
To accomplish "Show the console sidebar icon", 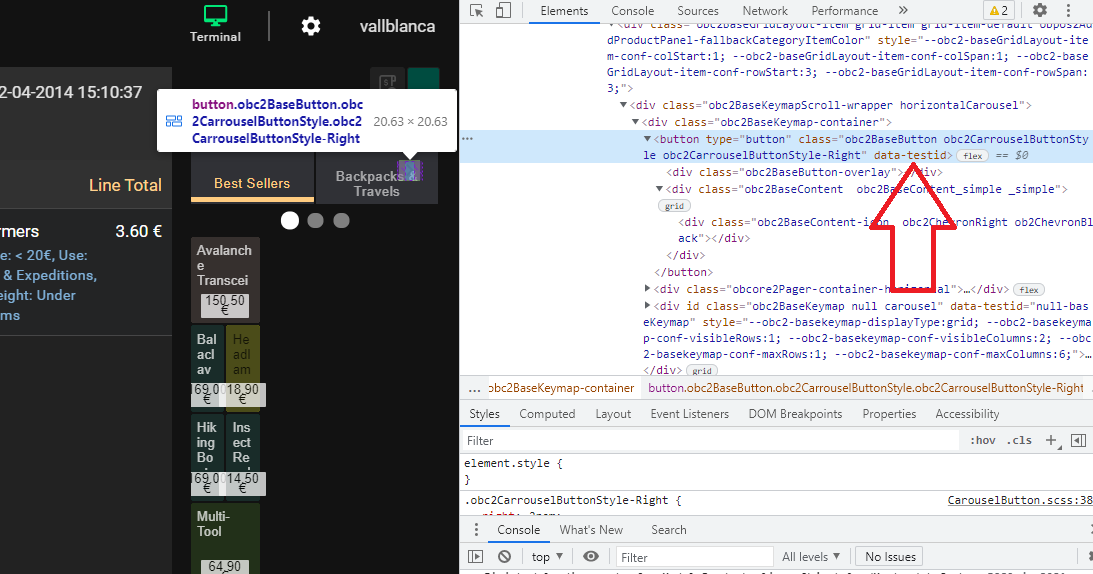I will click(476, 557).
